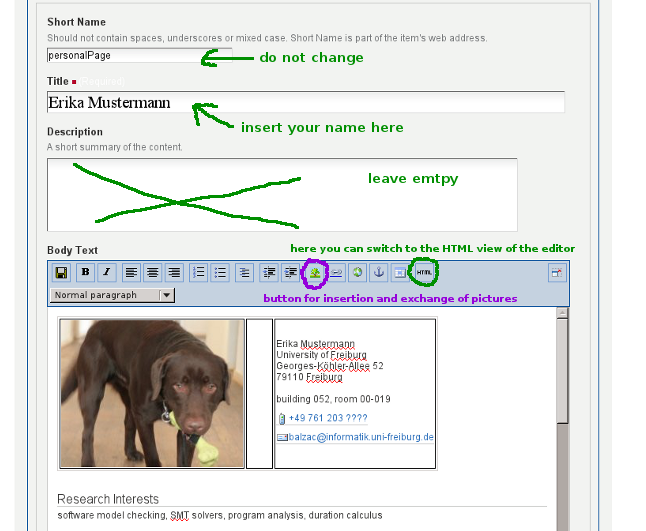Click into the Description text area

(282, 194)
